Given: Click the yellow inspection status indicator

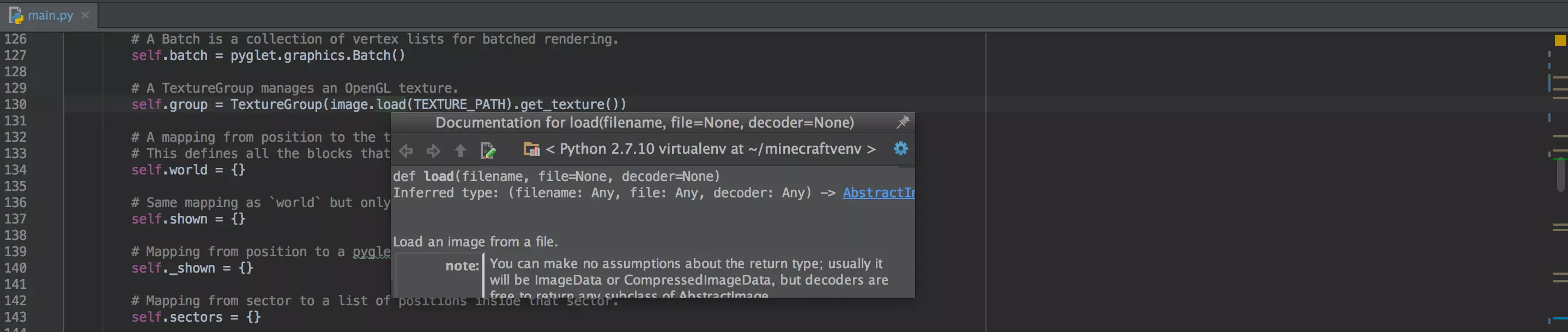Looking at the screenshot, I should (x=1559, y=40).
